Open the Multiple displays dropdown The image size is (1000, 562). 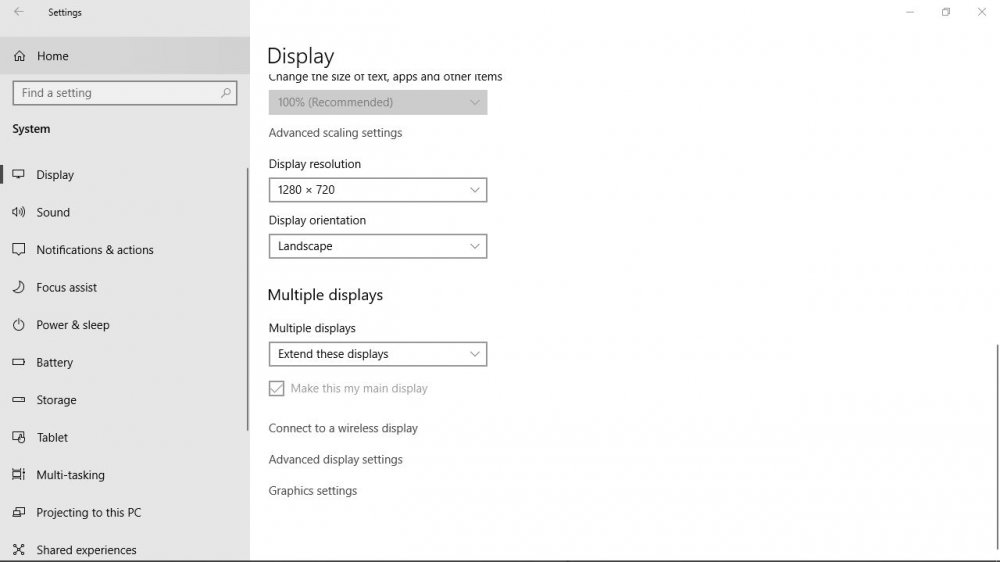pos(377,354)
